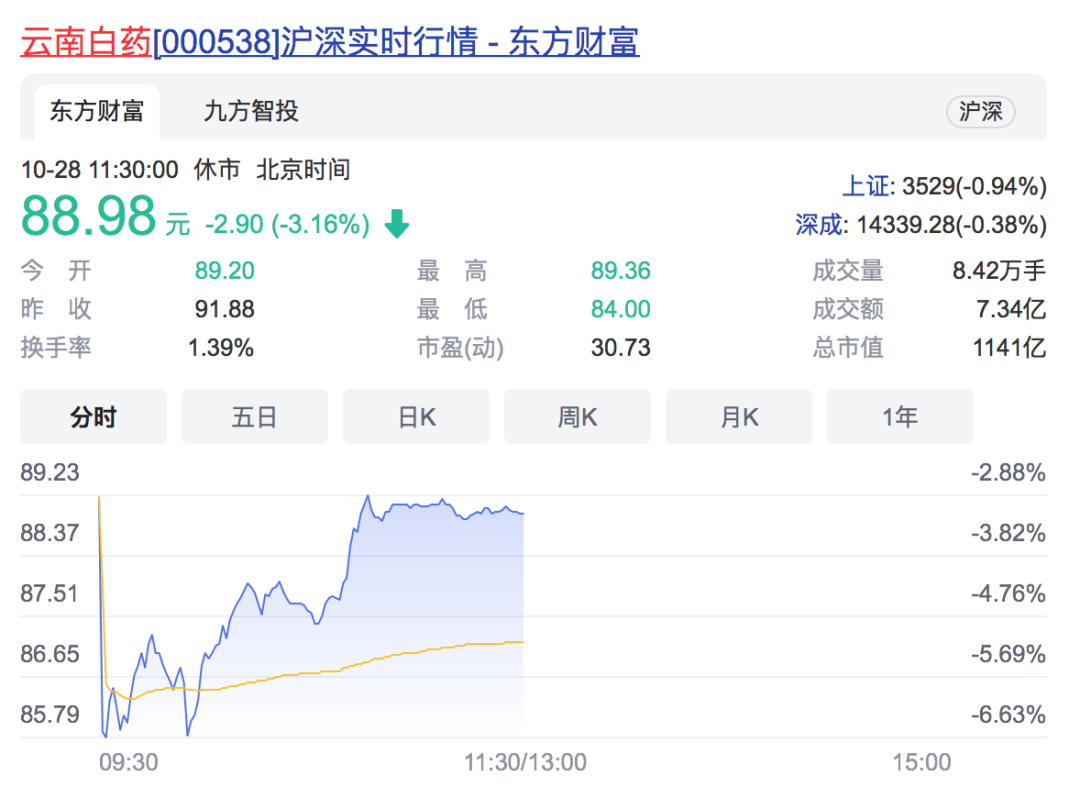Image resolution: width=1080 pixels, height=787 pixels.
Task: Click the 成交量 value 8.42万手
Action: pos(999,271)
